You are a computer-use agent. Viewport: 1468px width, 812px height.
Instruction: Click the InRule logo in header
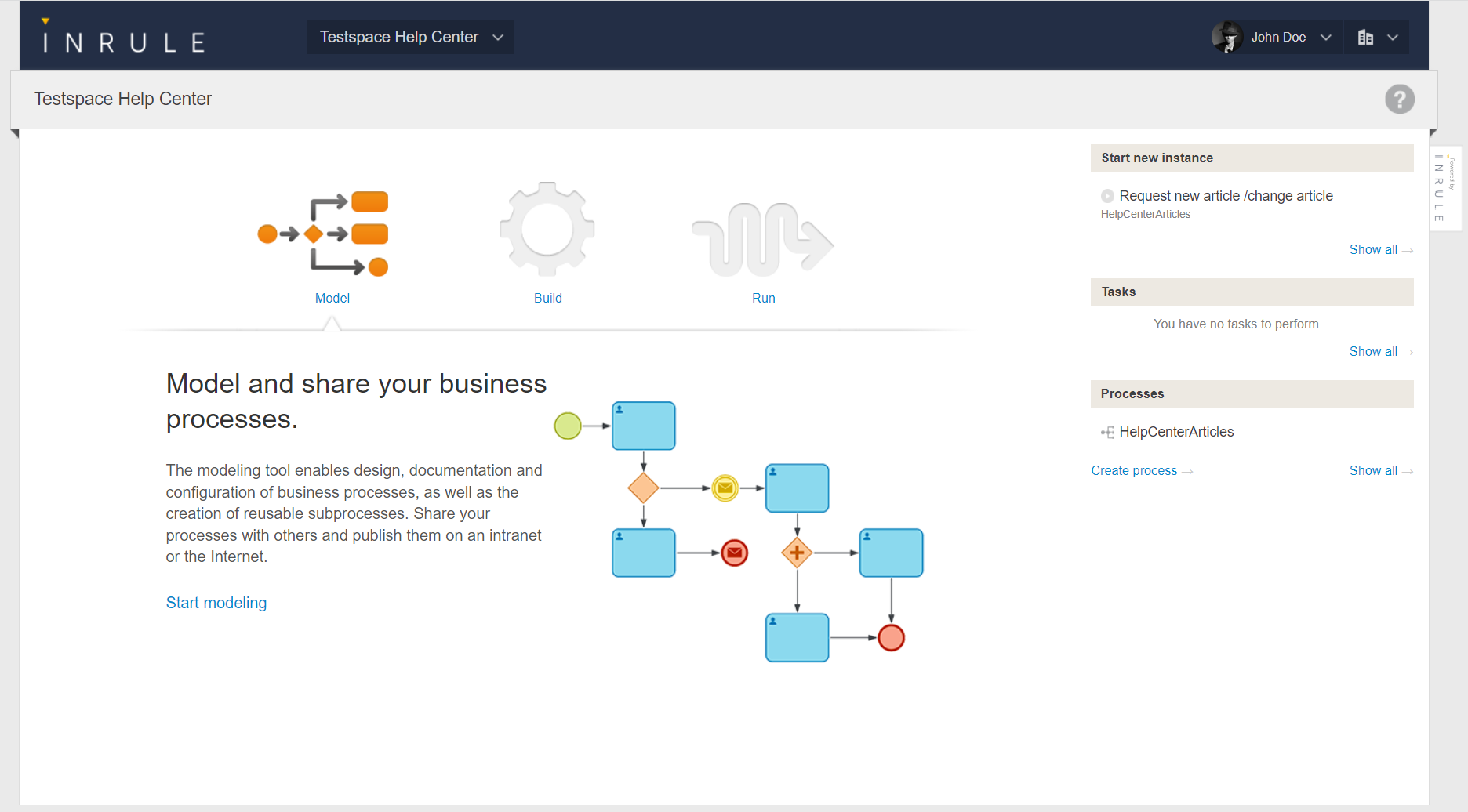point(123,38)
